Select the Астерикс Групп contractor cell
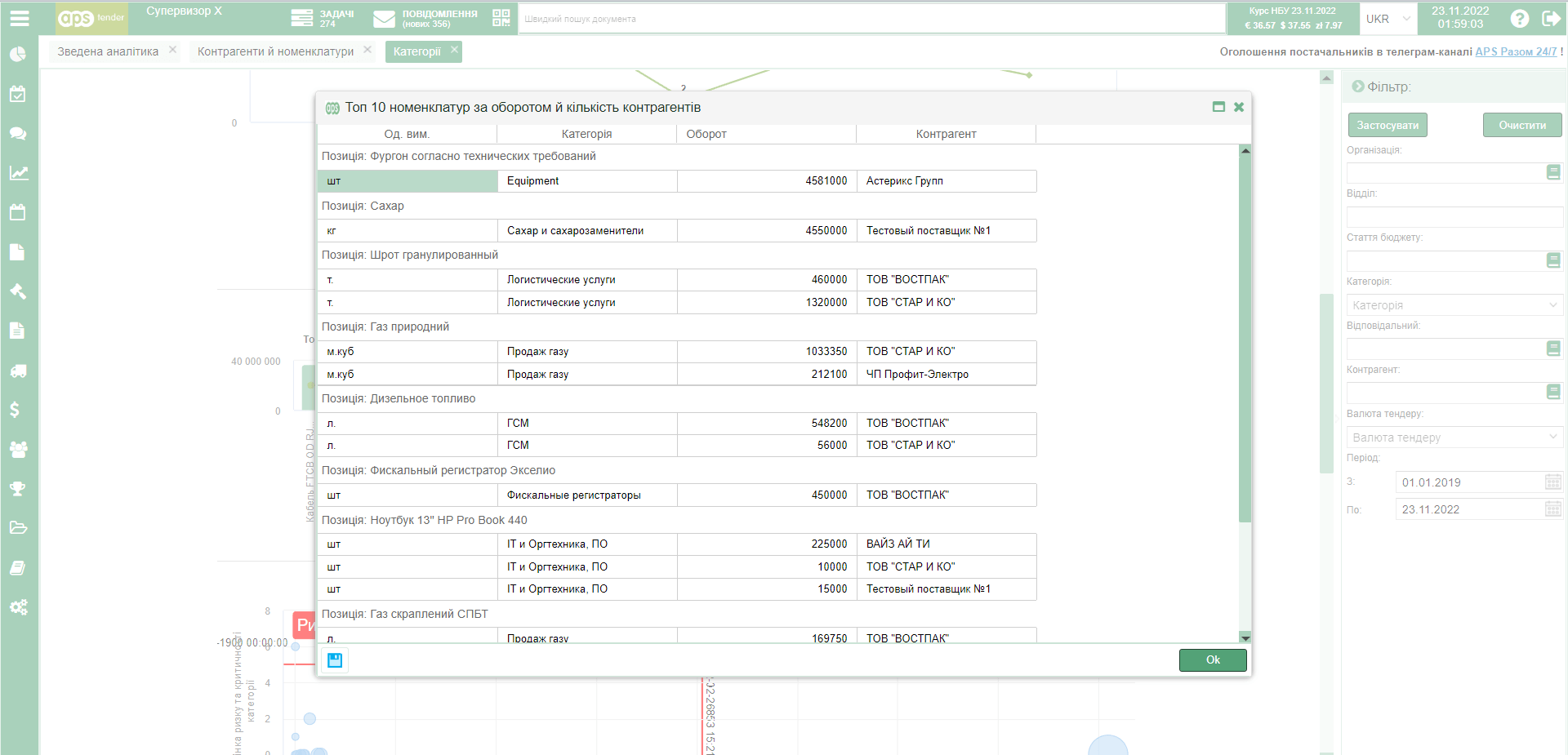This screenshot has height=755, width=1568. (947, 181)
